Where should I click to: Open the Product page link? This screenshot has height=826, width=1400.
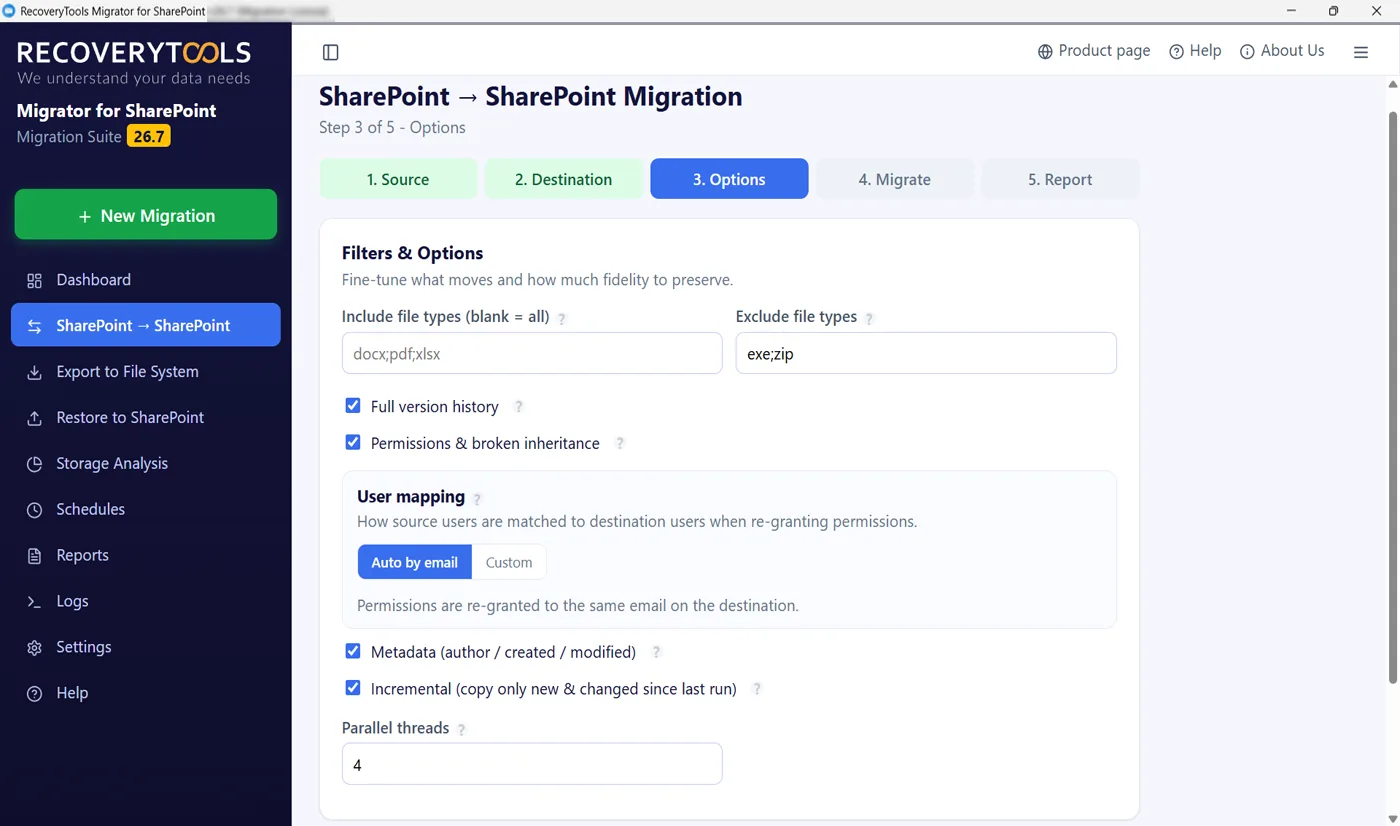tap(1094, 51)
